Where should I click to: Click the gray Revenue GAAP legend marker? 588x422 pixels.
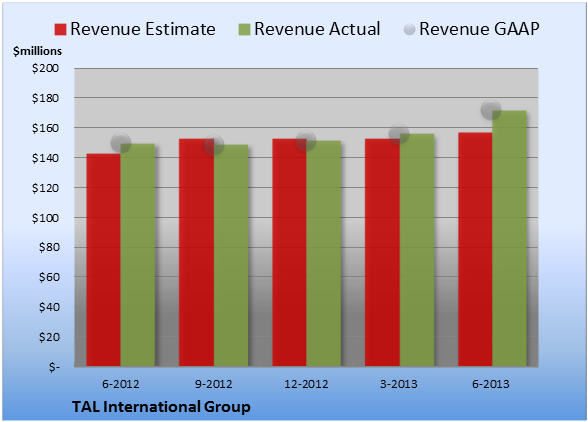point(410,29)
